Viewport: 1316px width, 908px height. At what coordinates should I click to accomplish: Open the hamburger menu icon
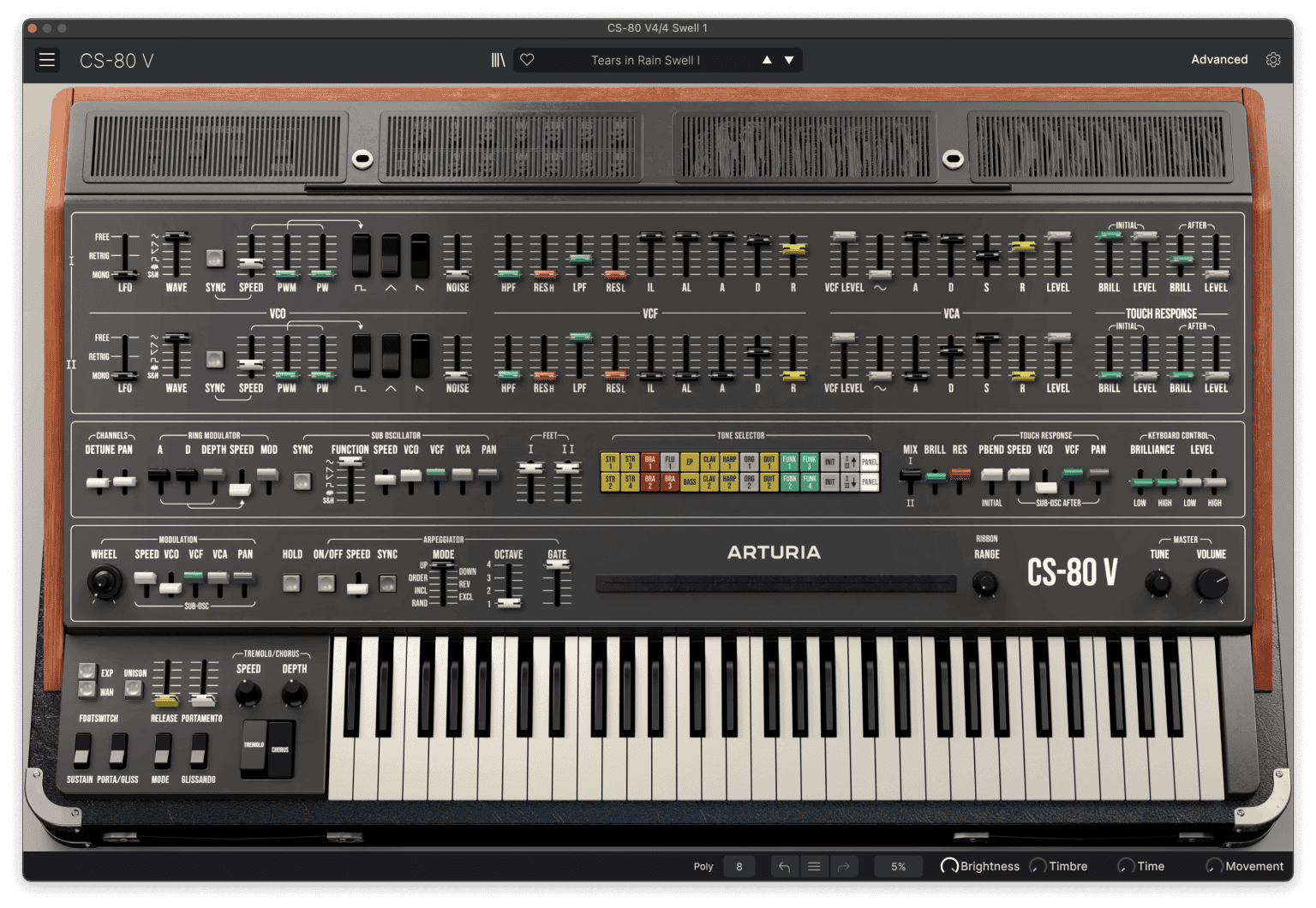pyautogui.click(x=47, y=60)
